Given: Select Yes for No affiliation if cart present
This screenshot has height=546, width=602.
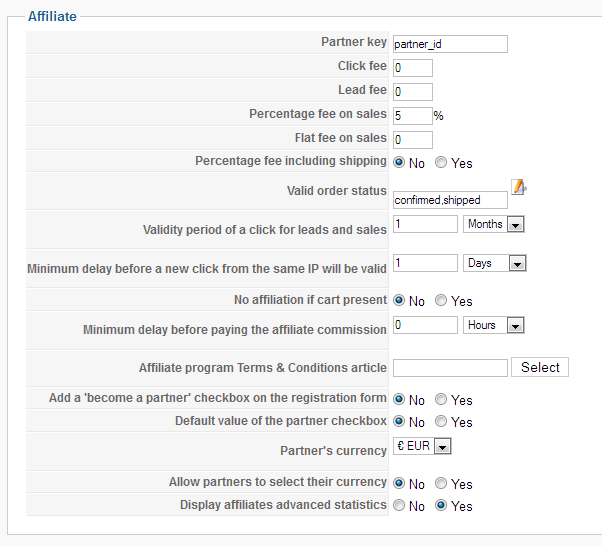Looking at the screenshot, I should tap(441, 301).
